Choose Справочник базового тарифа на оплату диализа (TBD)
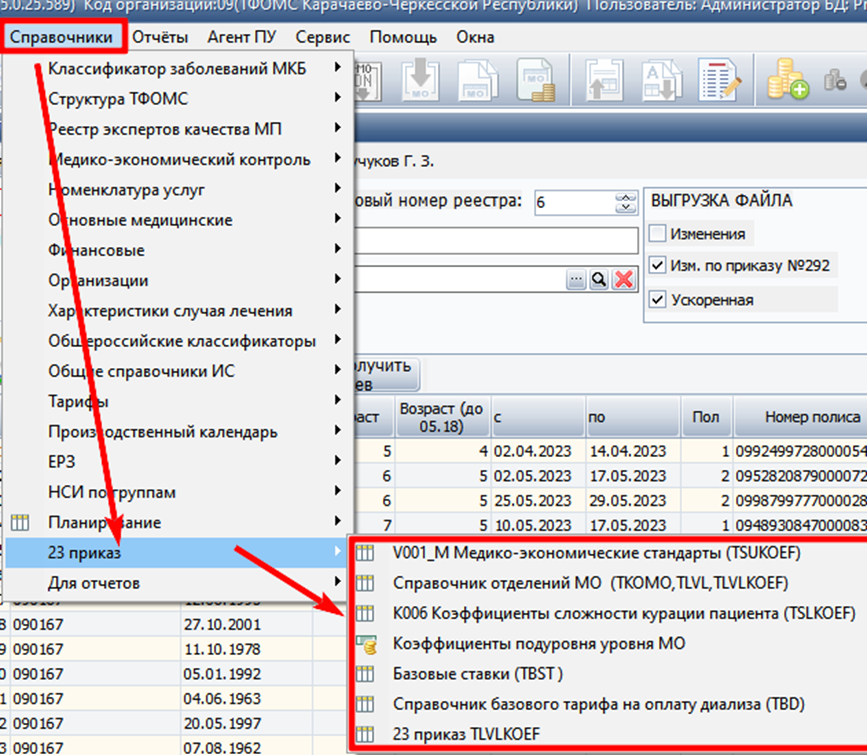Image resolution: width=867 pixels, height=755 pixels. (x=599, y=704)
